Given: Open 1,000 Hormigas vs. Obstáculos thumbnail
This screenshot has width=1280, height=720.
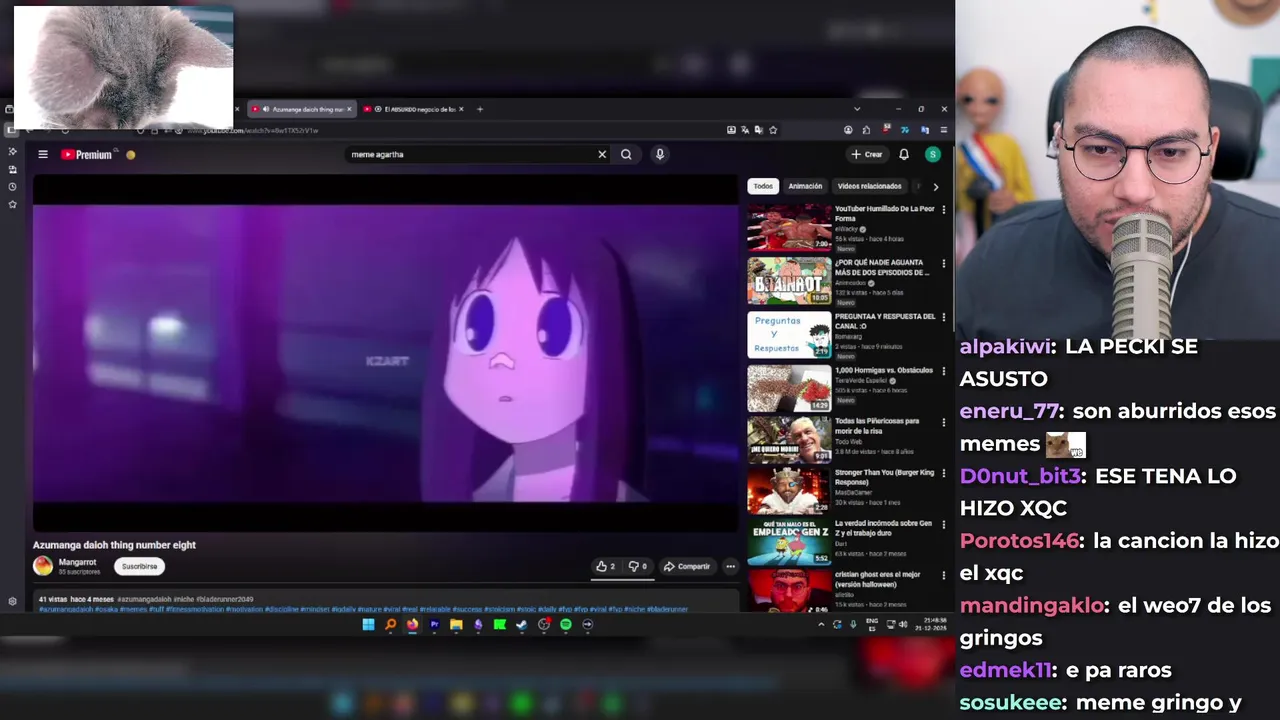Looking at the screenshot, I should point(789,388).
